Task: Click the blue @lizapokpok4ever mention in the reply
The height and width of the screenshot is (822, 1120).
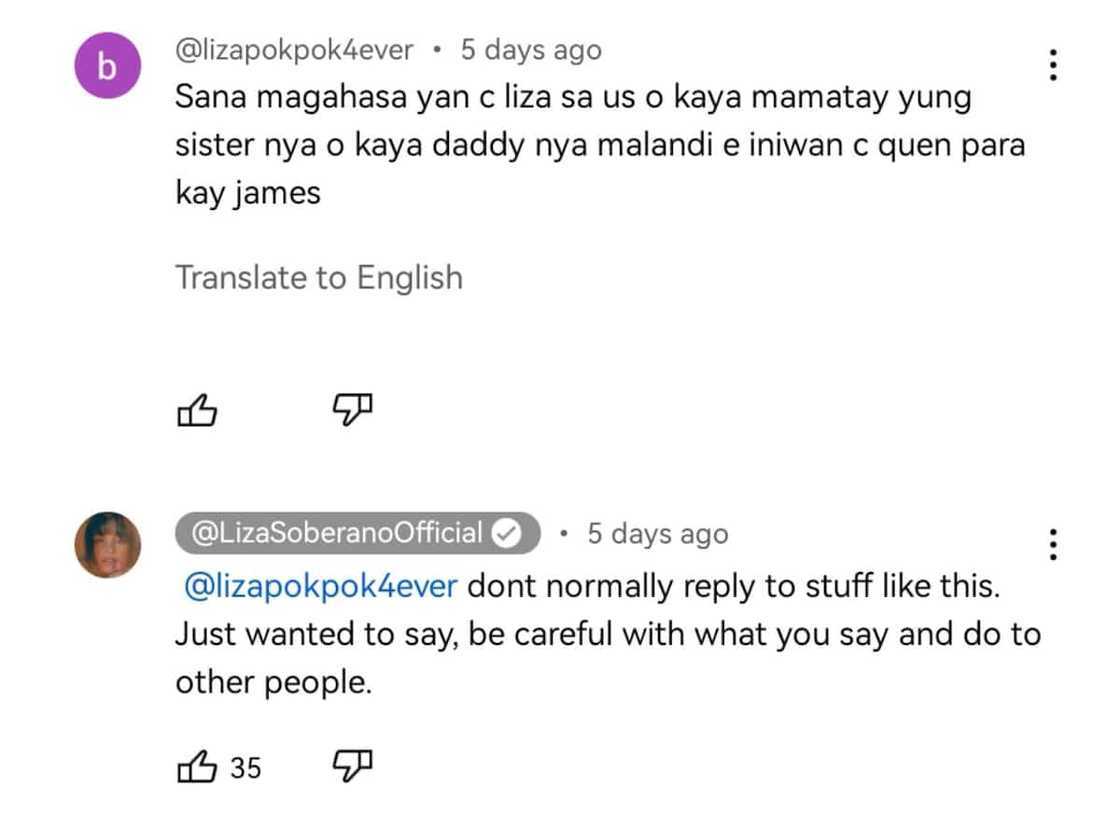Action: 320,586
